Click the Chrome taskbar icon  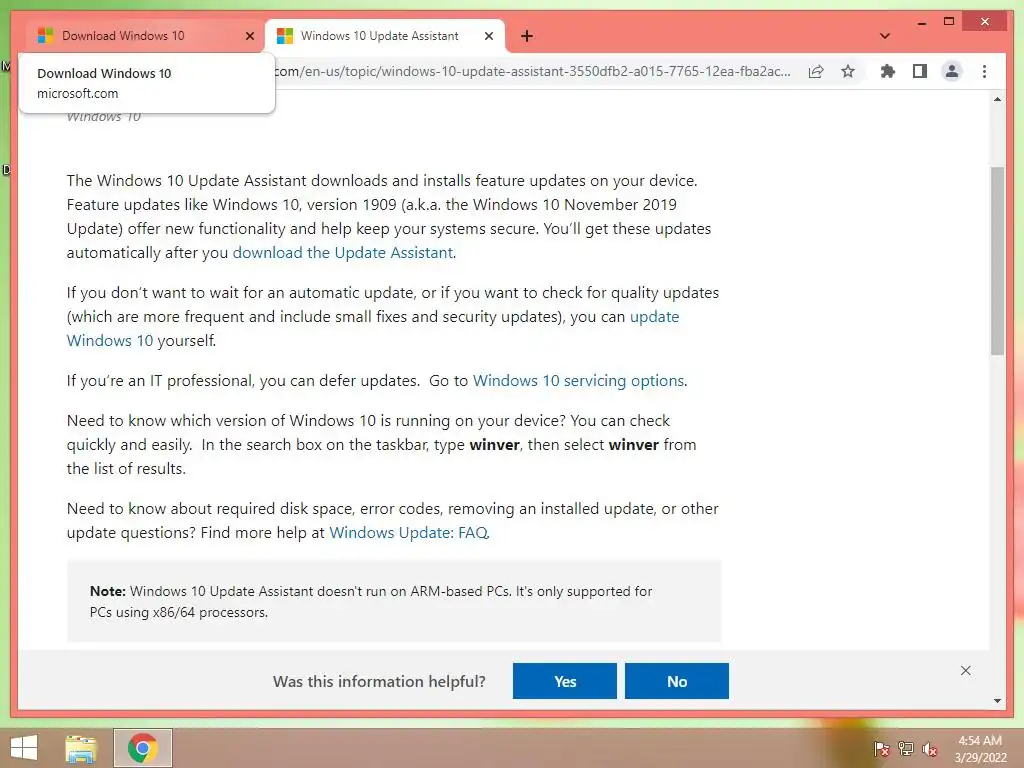click(x=142, y=748)
